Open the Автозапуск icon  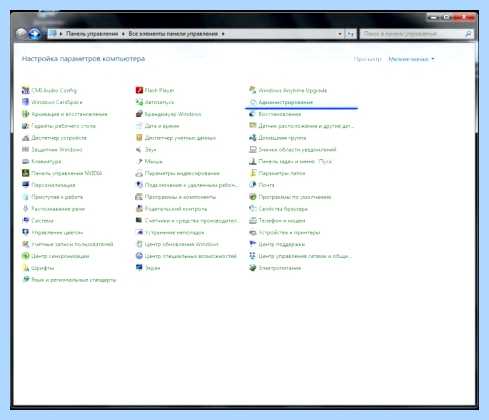pos(139,102)
